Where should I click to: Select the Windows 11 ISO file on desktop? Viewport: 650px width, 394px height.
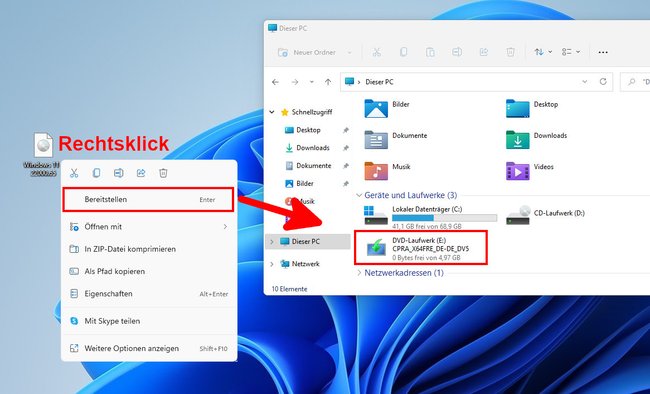coord(43,154)
